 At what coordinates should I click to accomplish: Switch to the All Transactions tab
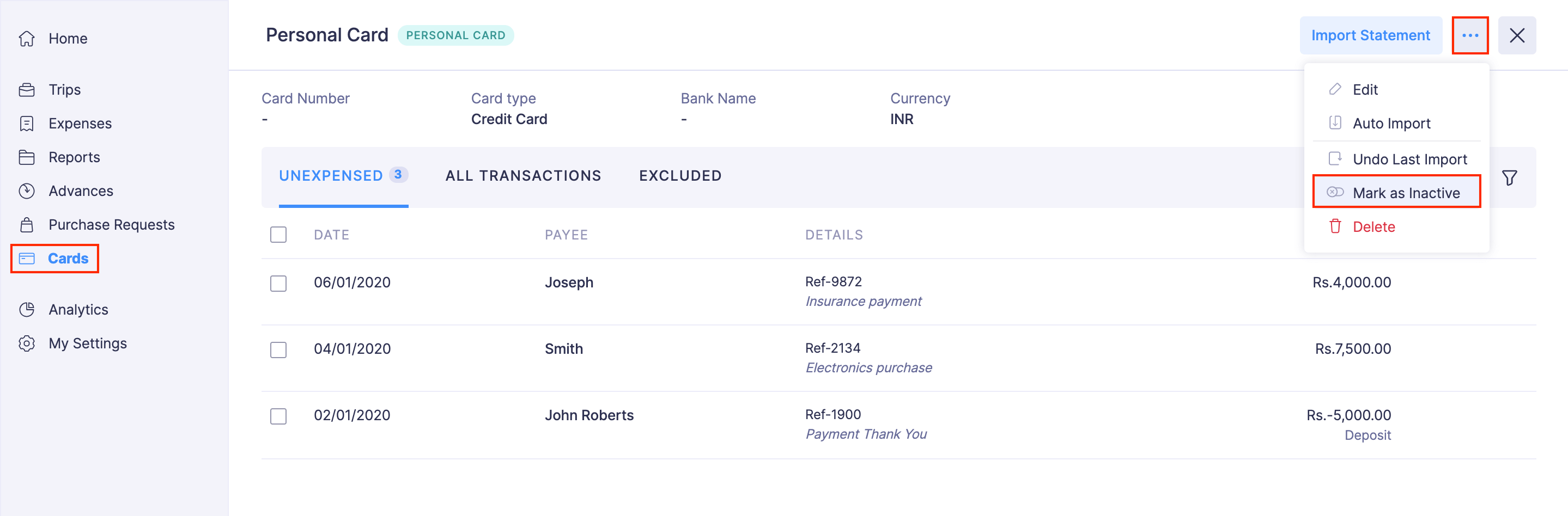(523, 176)
